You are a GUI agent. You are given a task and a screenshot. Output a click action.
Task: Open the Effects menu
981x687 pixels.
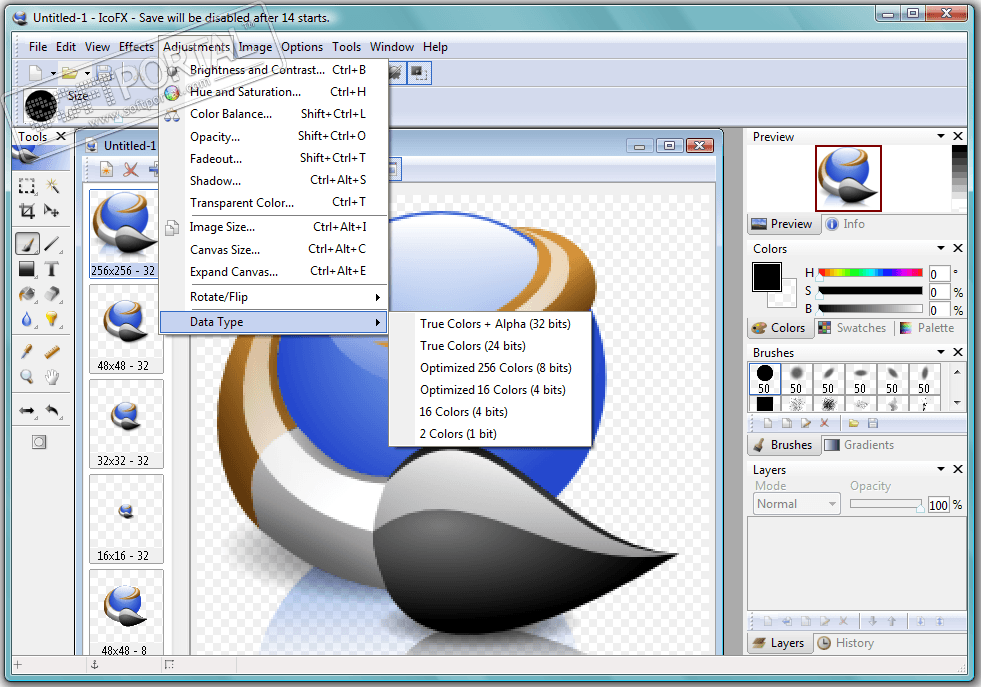tap(136, 47)
